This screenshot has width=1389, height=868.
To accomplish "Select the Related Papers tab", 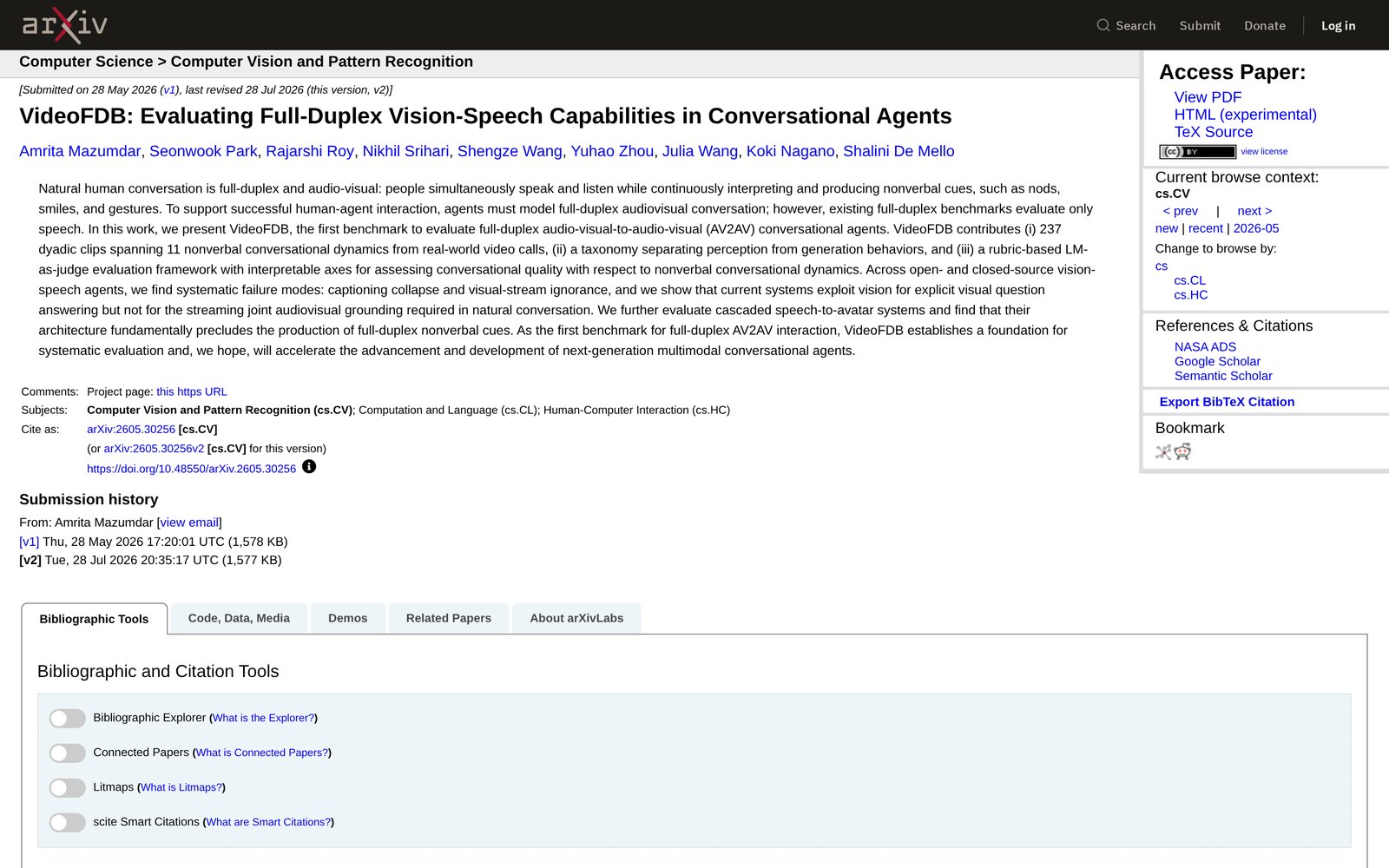I will (x=449, y=618).
